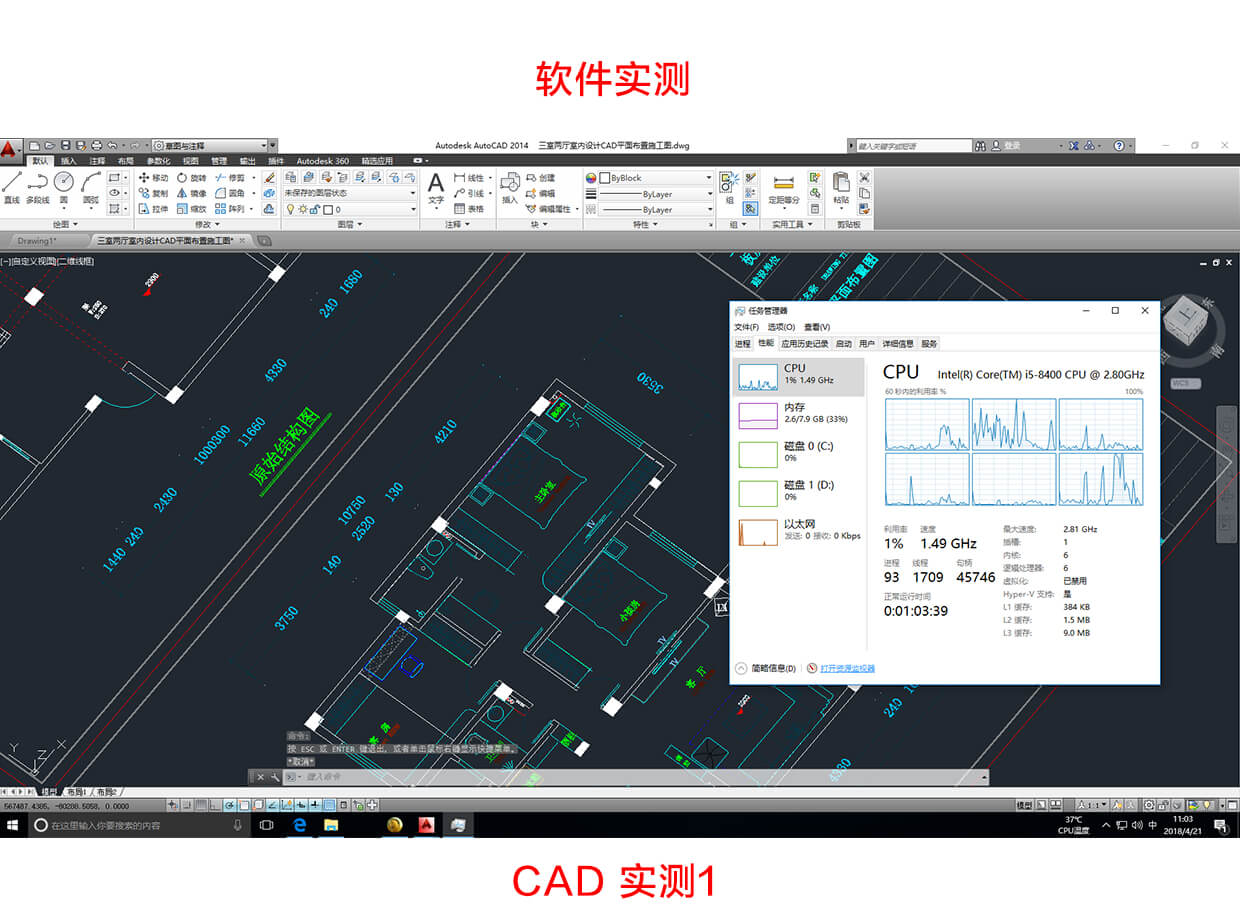Screen dimensions: 1240x920
Task: Click the Task View taskbar icon
Action: 266,825
